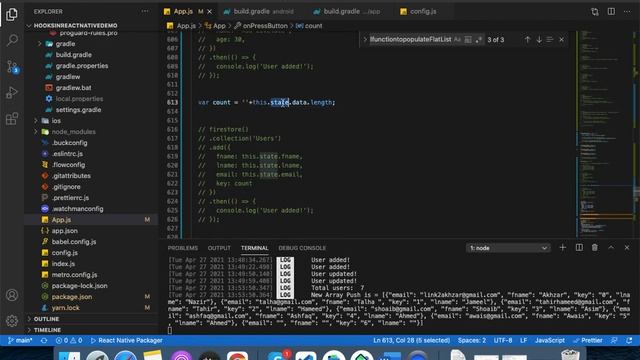Click Prettier status bar item
The height and width of the screenshot is (360, 640).
pos(588,340)
